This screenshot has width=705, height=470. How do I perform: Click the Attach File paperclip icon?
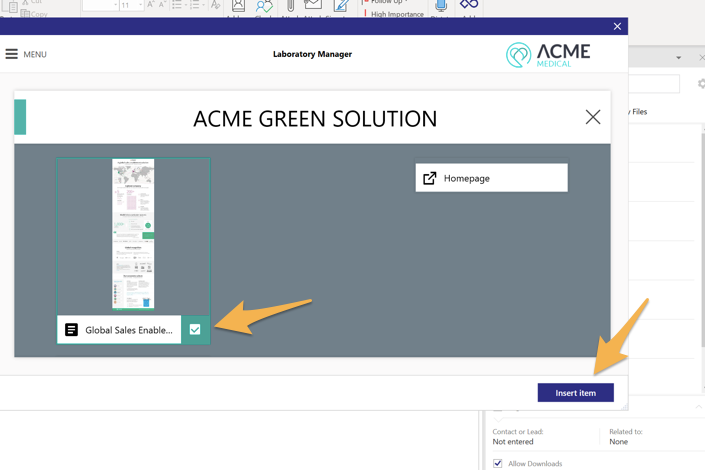tap(290, 5)
